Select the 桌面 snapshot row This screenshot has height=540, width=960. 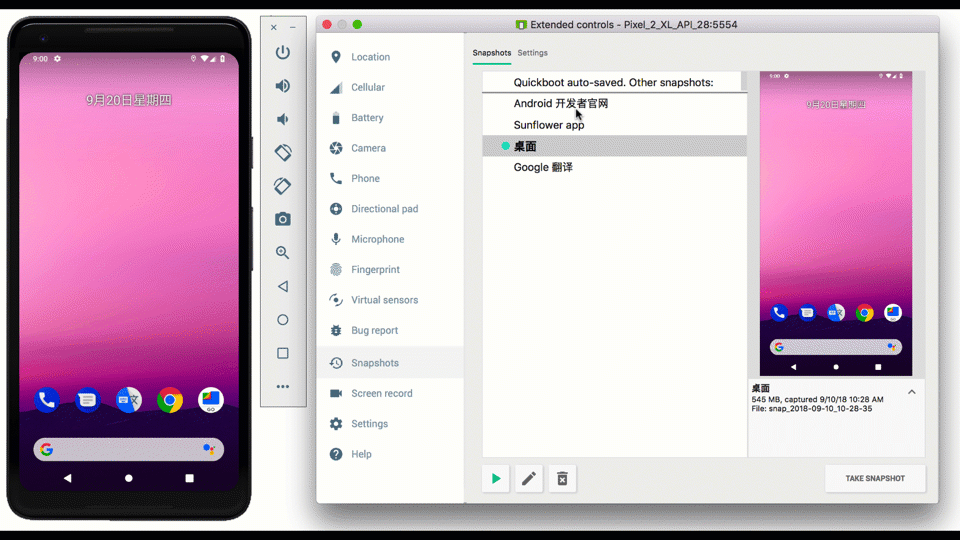tap(614, 146)
